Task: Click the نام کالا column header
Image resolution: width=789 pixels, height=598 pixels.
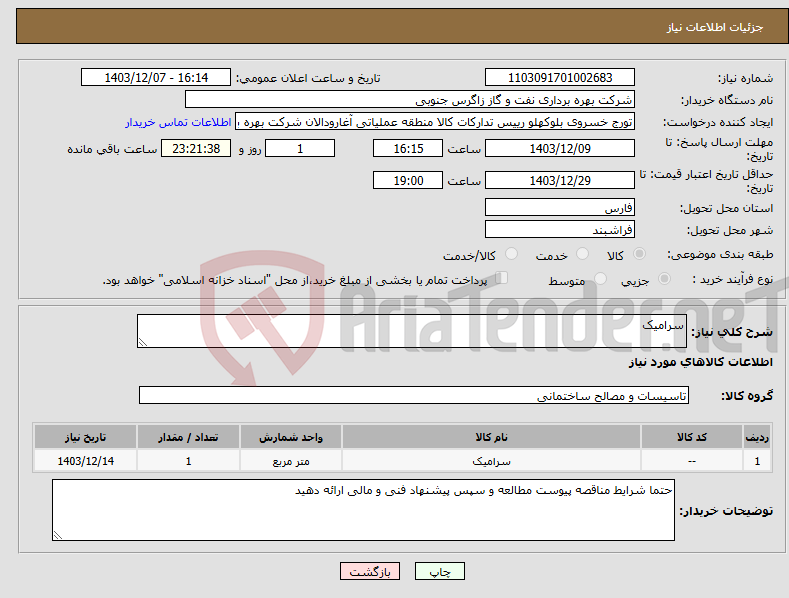Action: [x=491, y=437]
